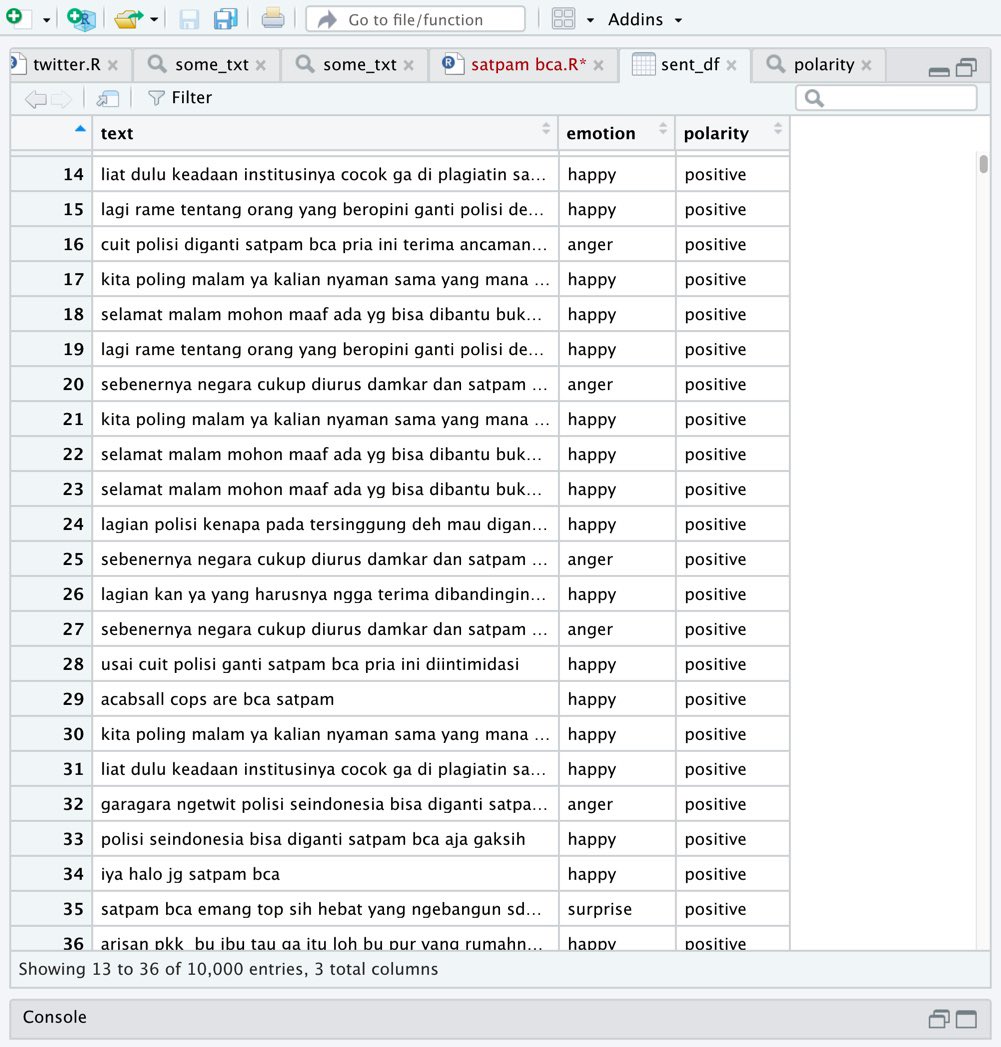Click the Save All icon
1001x1047 pixels.
point(225,19)
